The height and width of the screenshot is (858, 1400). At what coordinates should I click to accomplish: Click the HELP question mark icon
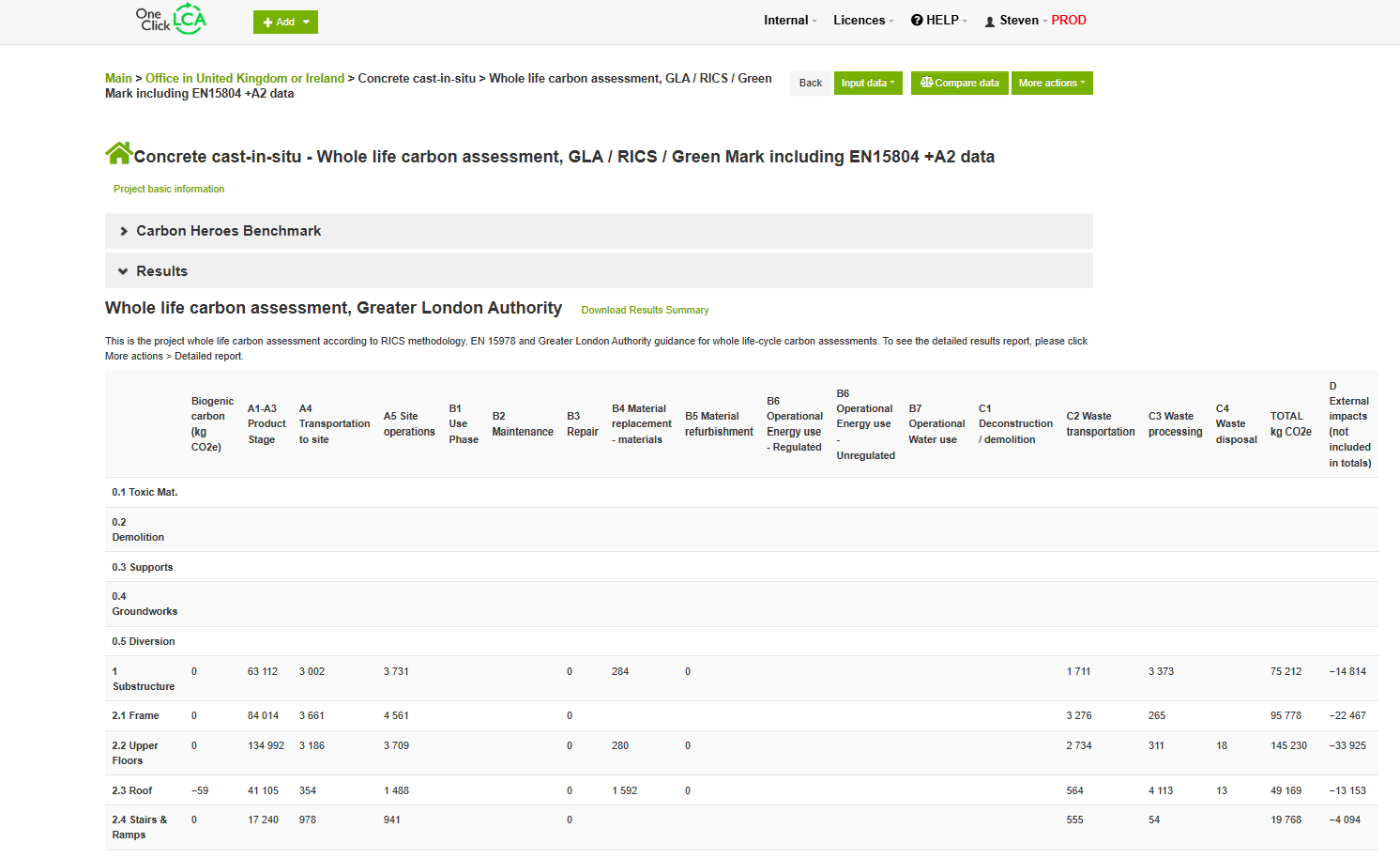pyautogui.click(x=917, y=21)
